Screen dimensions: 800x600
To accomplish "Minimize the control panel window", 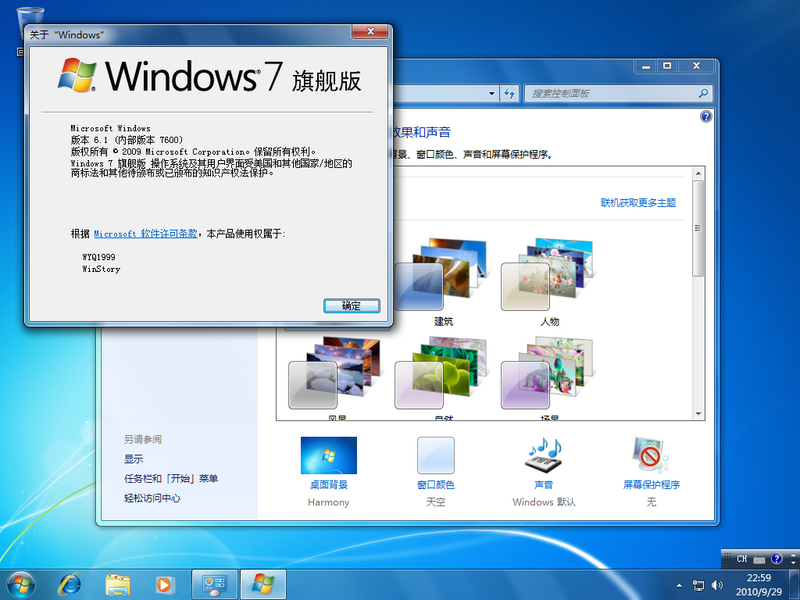I will click(x=646, y=66).
